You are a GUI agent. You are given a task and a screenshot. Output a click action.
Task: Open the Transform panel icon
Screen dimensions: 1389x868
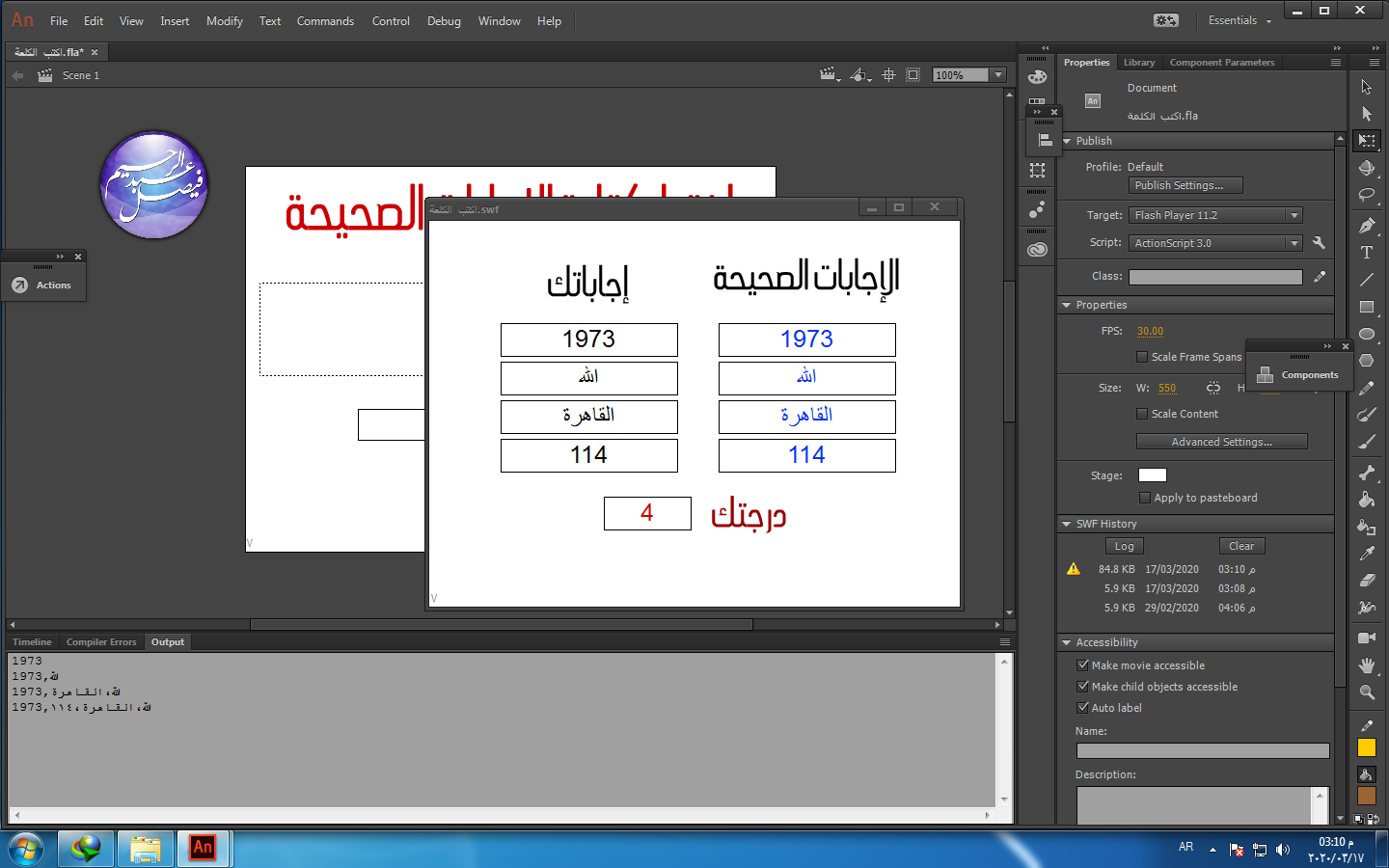1038,170
